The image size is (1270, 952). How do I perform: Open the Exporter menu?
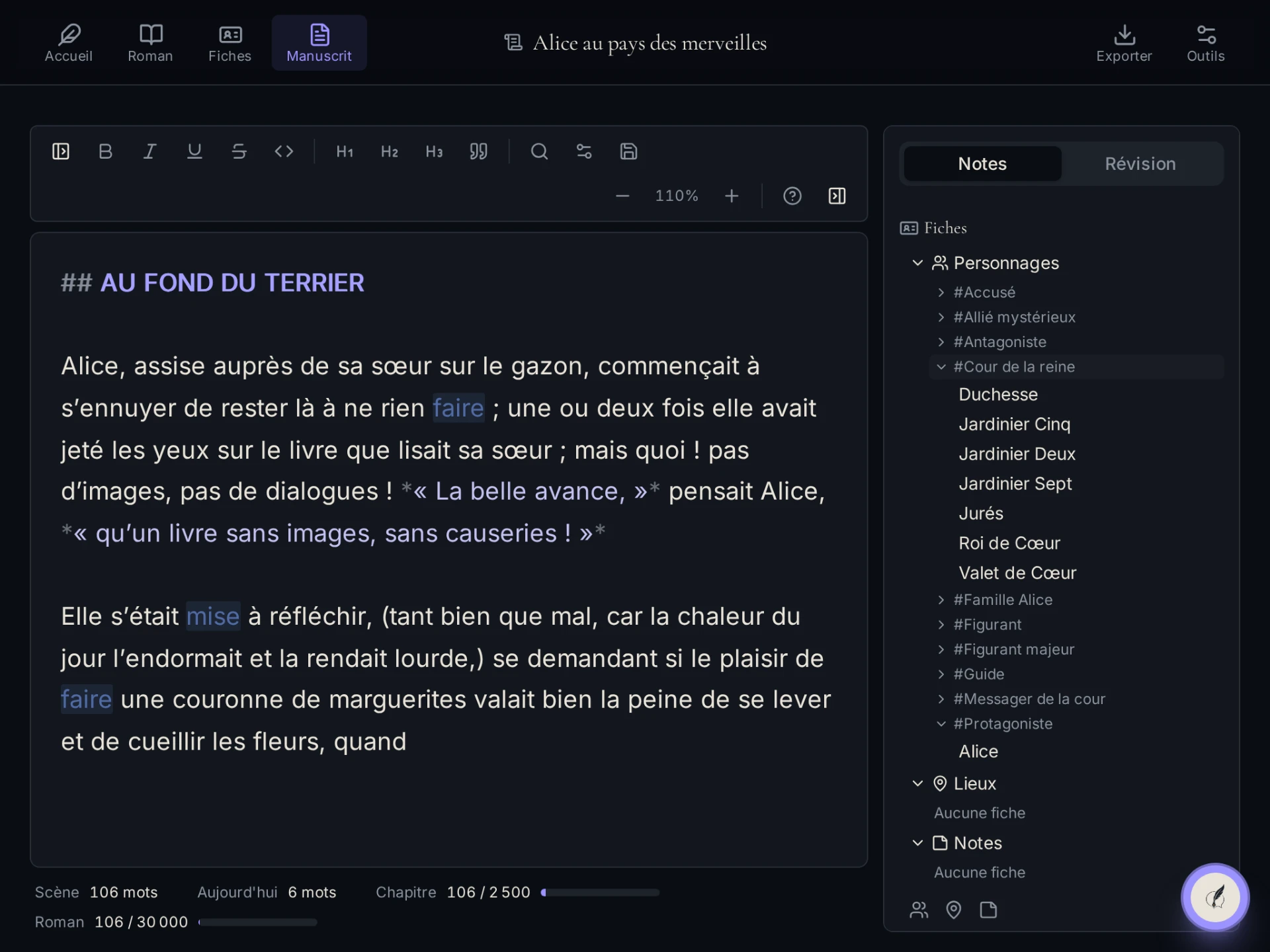(1124, 43)
